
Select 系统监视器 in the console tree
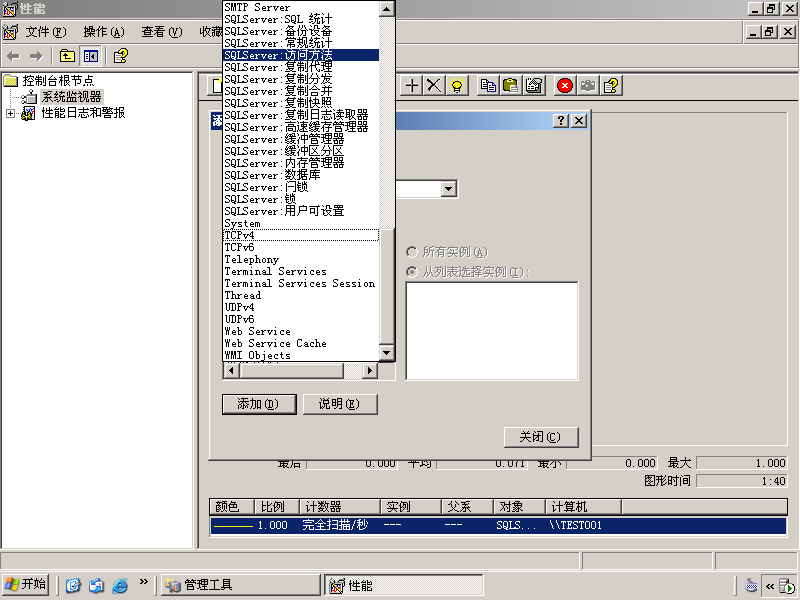tap(72, 97)
